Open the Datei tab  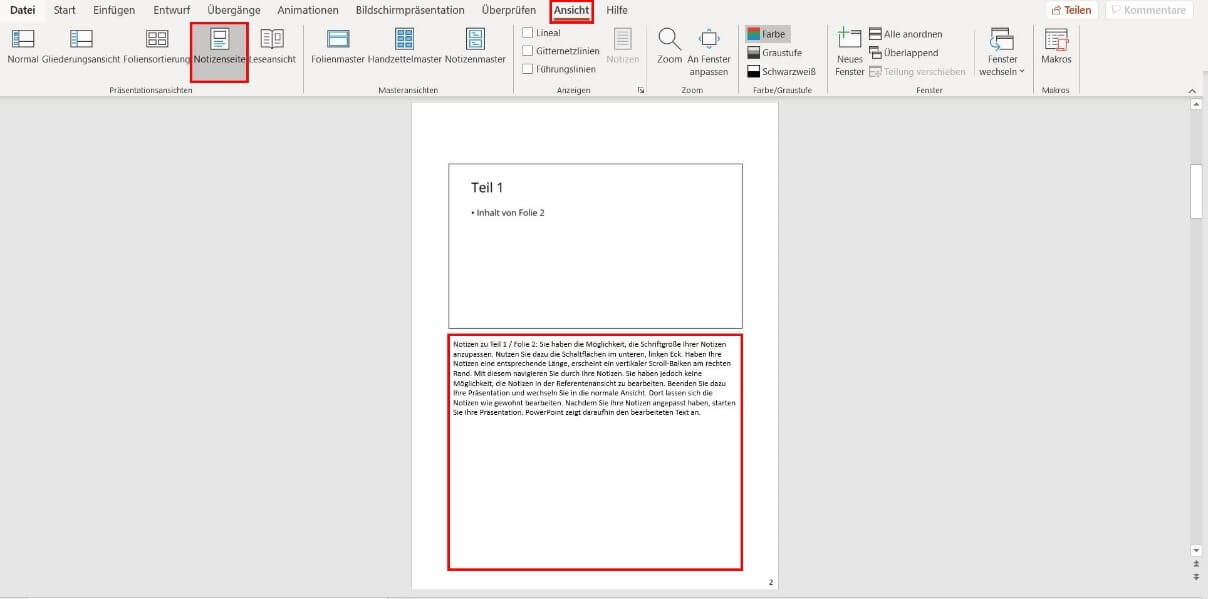[22, 10]
